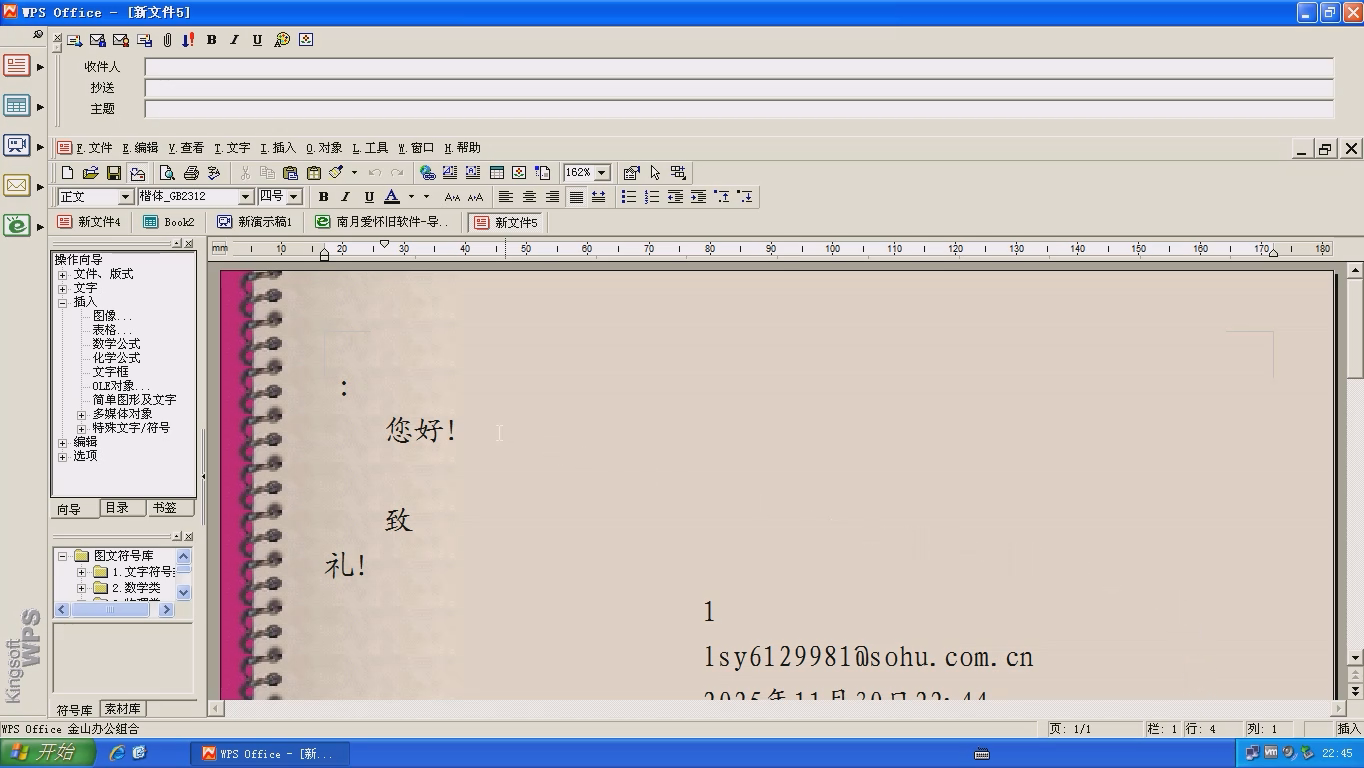Image resolution: width=1364 pixels, height=768 pixels.
Task: Expand the 文件、版式 tree node
Action: (x=62, y=274)
